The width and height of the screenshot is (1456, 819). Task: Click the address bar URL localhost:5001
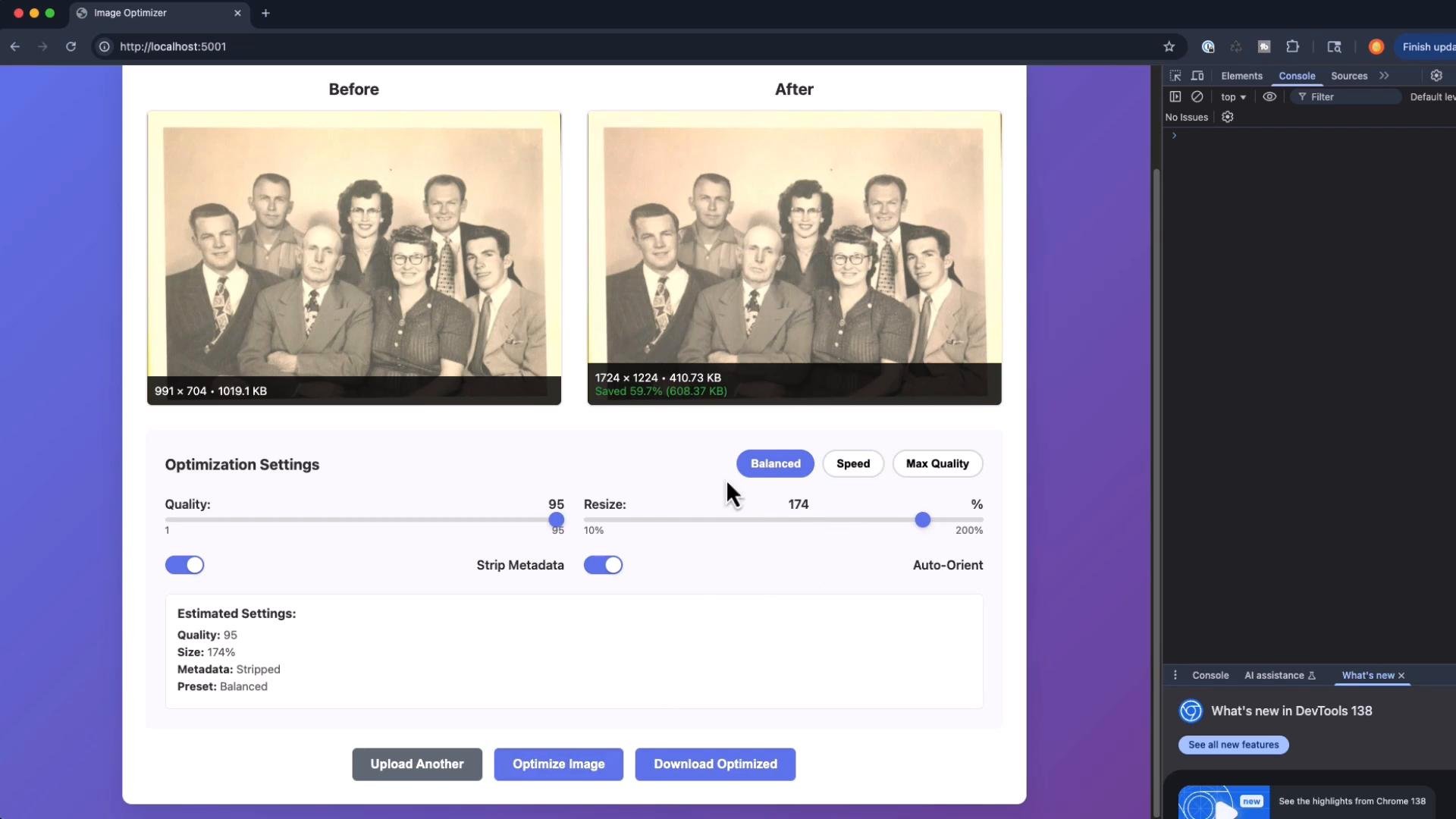[173, 46]
